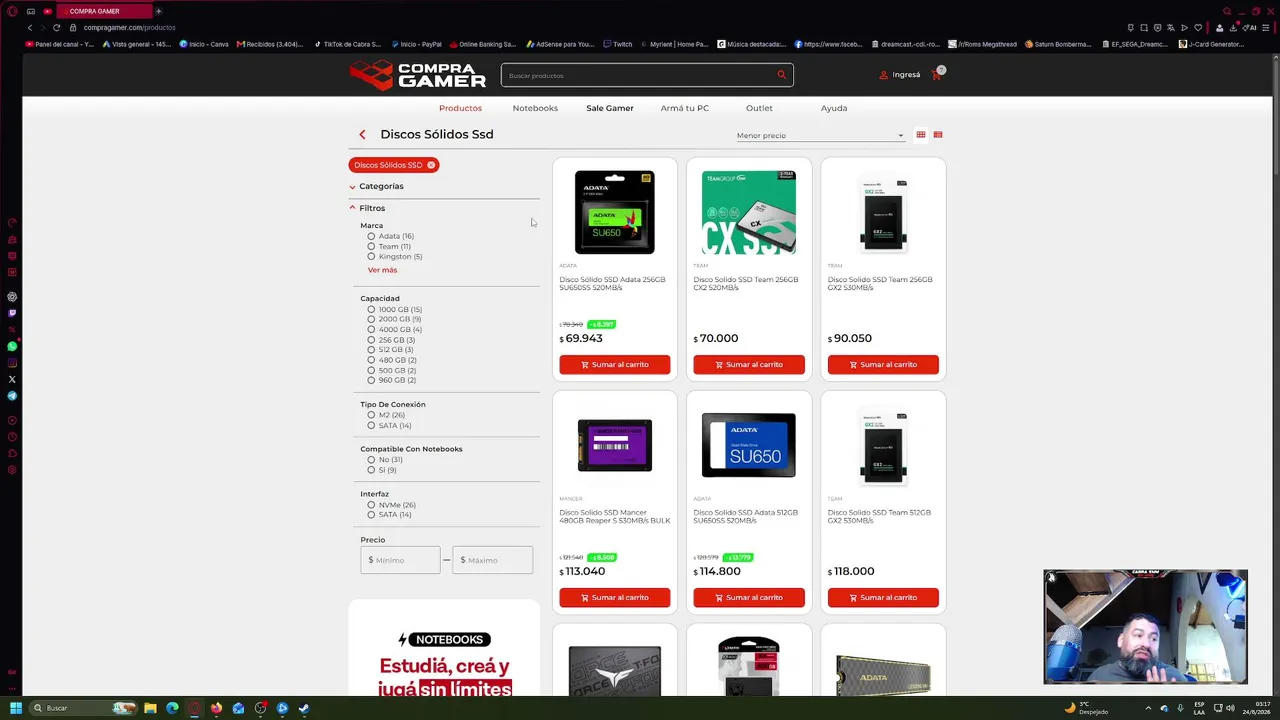Filter by 1000 GB capacity
The height and width of the screenshot is (720, 1280).
click(371, 310)
